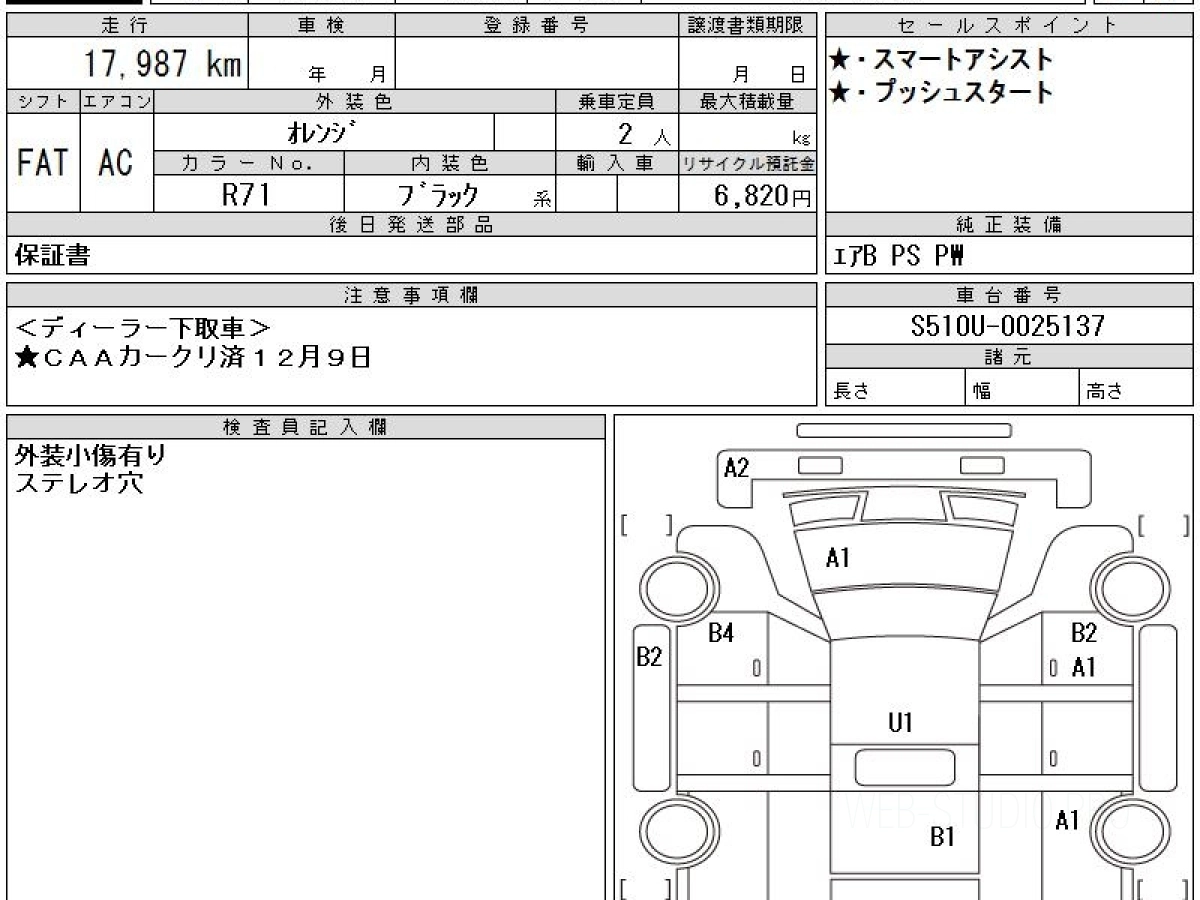Select the 純正装備 section header
Viewport: 1200px width, 900px height.
[1009, 225]
